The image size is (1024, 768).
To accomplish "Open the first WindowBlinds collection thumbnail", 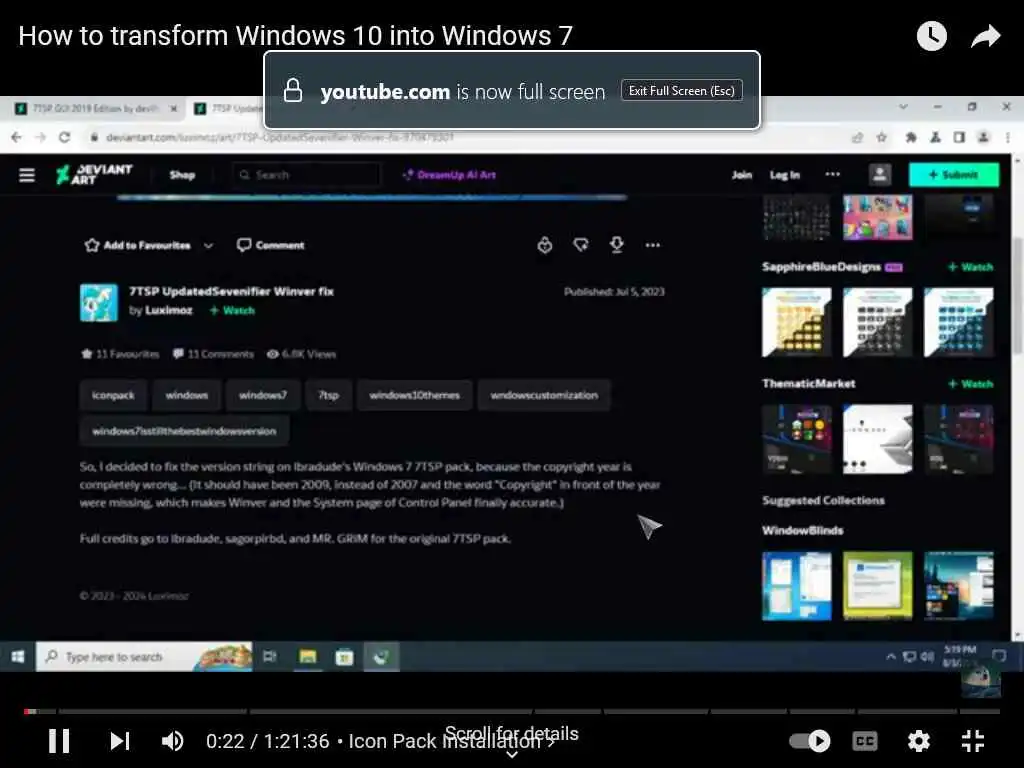I will [797, 586].
